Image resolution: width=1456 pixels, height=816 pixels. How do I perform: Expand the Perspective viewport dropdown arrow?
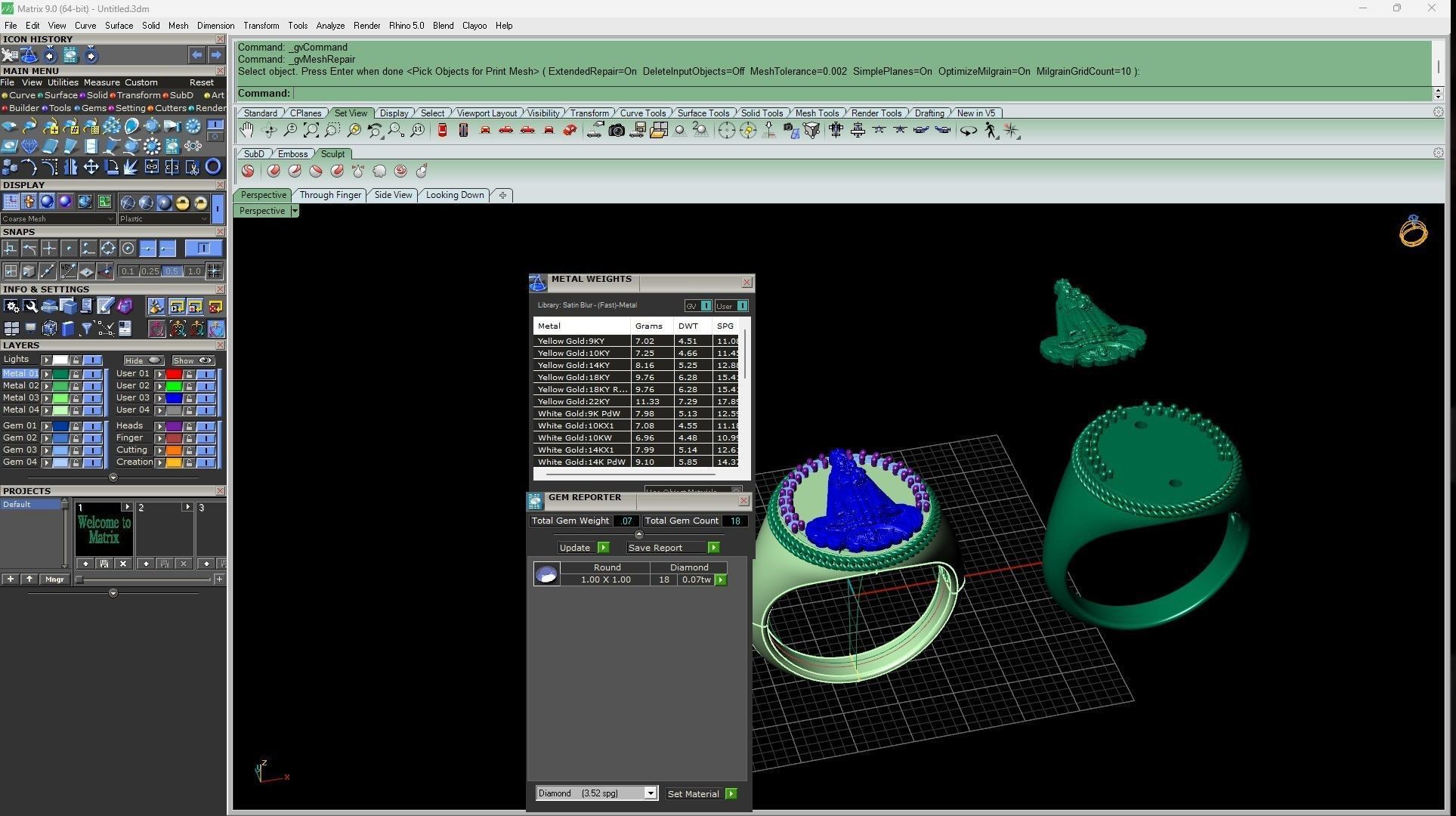295,211
